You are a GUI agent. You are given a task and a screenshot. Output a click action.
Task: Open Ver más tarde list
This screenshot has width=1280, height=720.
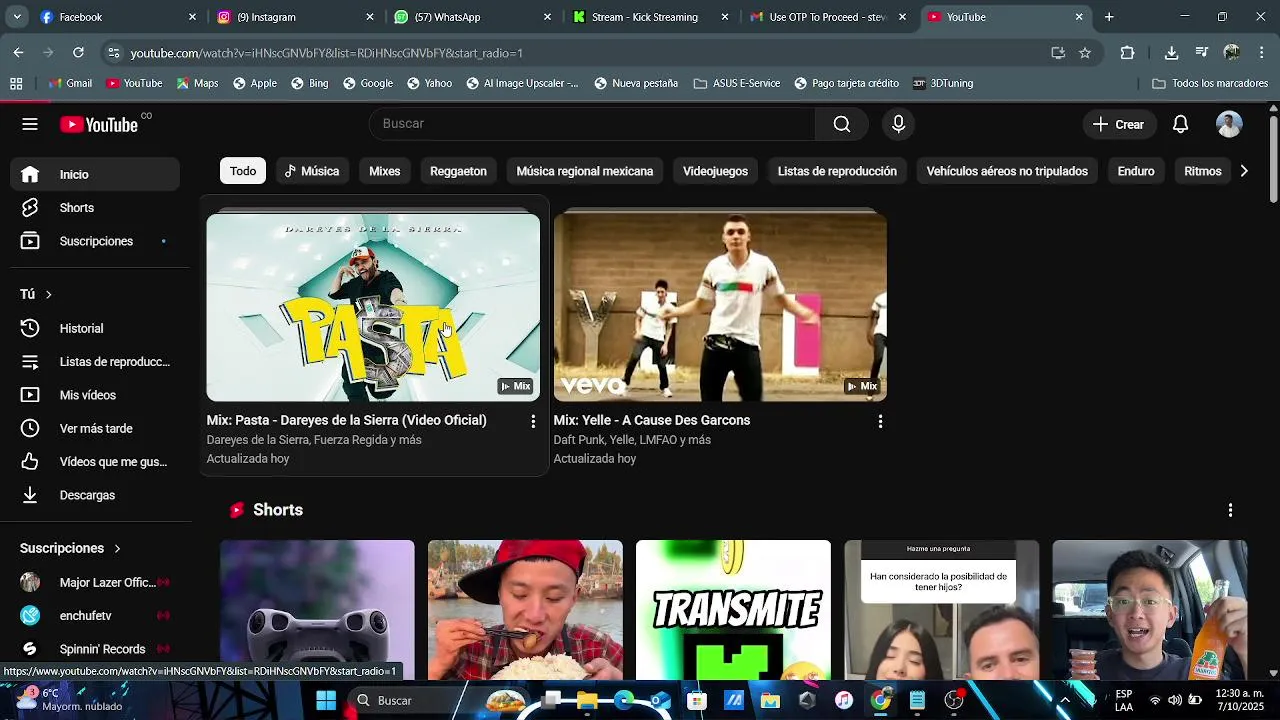96,428
